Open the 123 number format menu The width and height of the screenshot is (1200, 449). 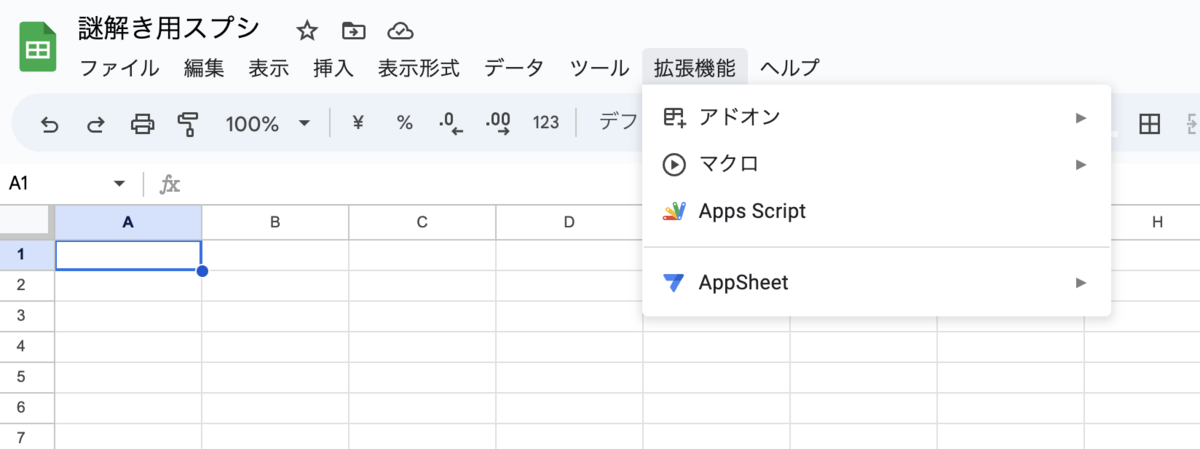coord(546,123)
